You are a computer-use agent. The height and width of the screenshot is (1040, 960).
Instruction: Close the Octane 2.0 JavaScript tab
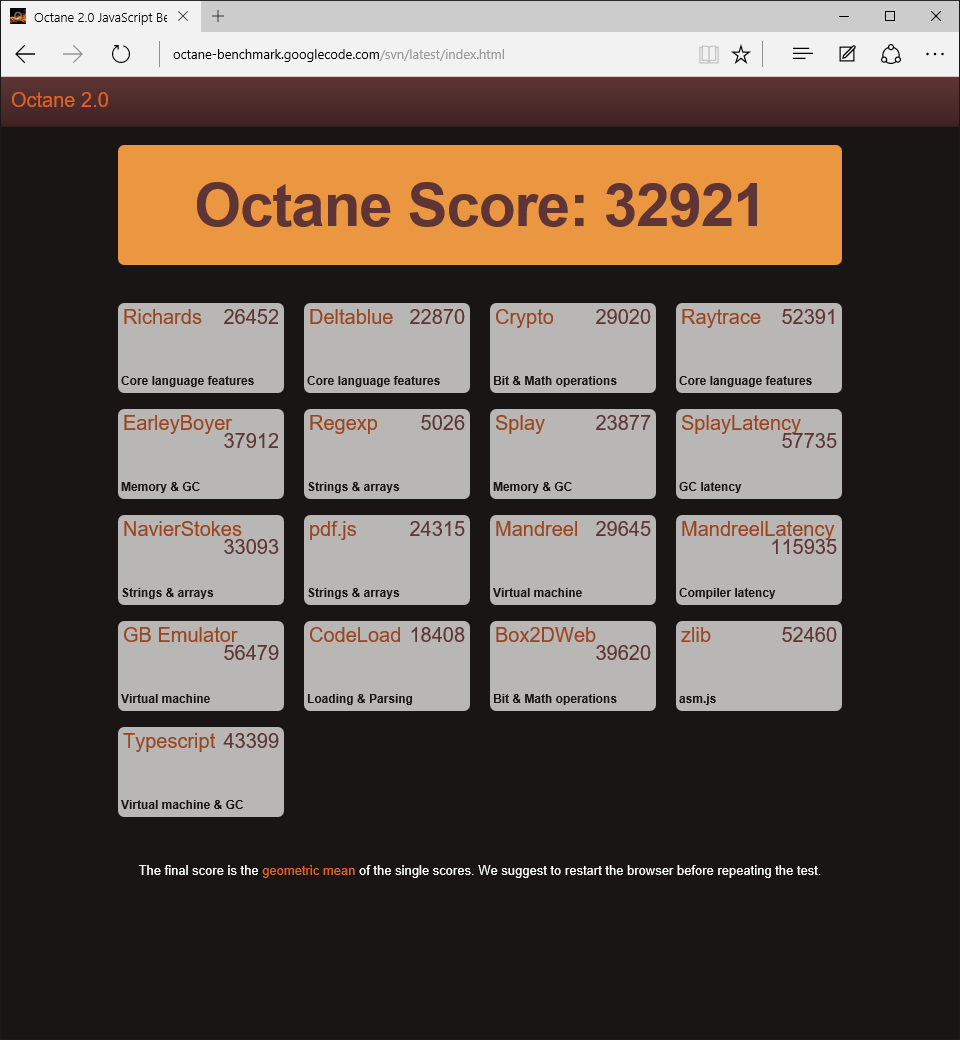coord(183,17)
